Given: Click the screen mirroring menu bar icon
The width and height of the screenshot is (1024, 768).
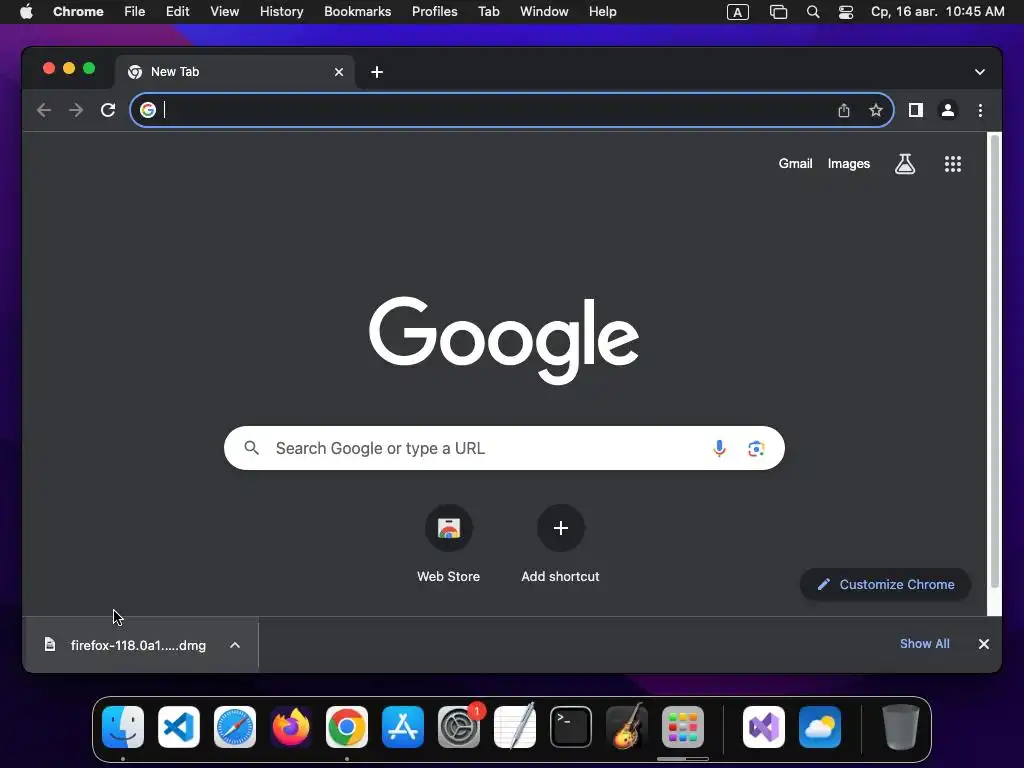Looking at the screenshot, I should point(778,12).
